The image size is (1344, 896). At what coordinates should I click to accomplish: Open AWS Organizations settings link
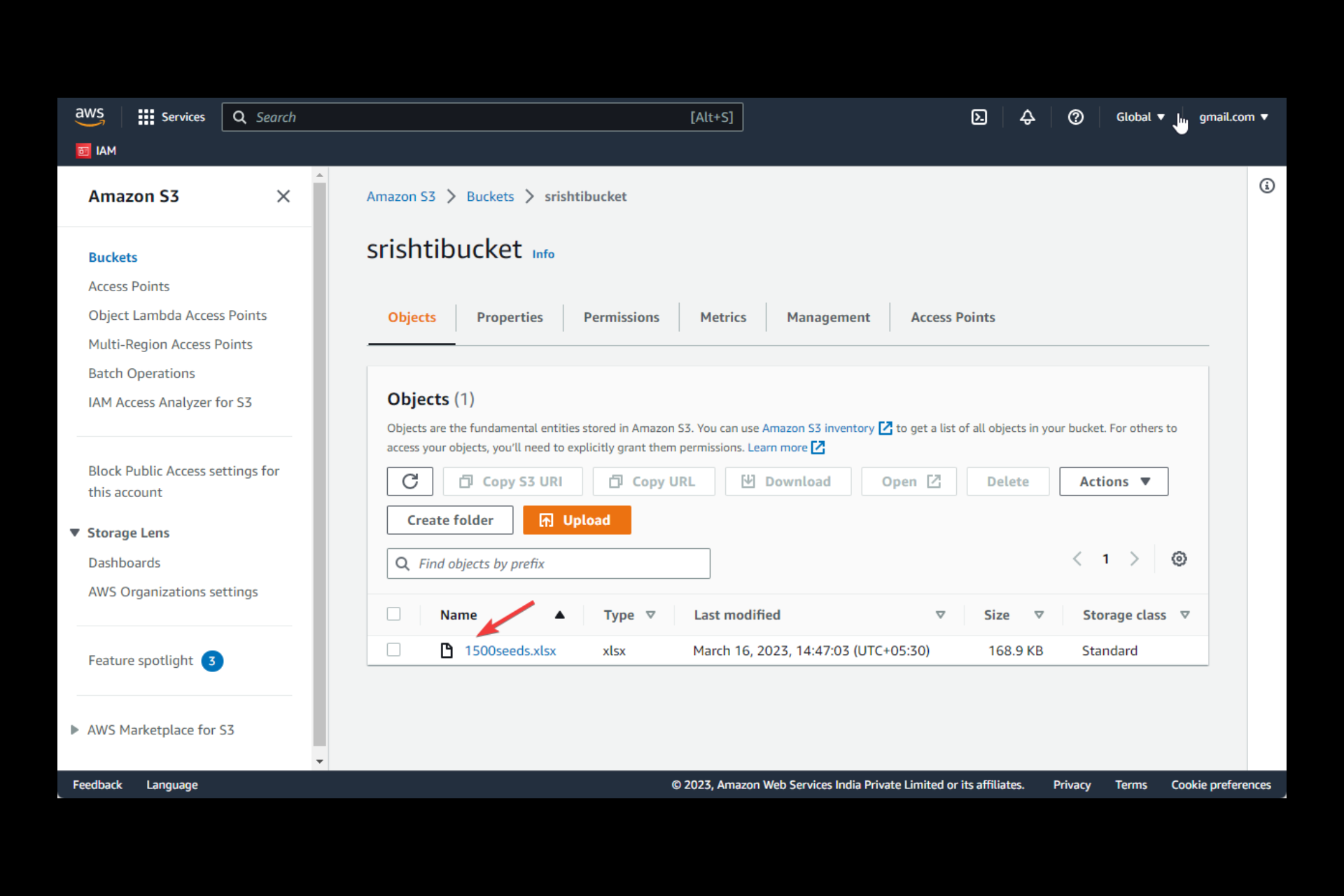173,591
